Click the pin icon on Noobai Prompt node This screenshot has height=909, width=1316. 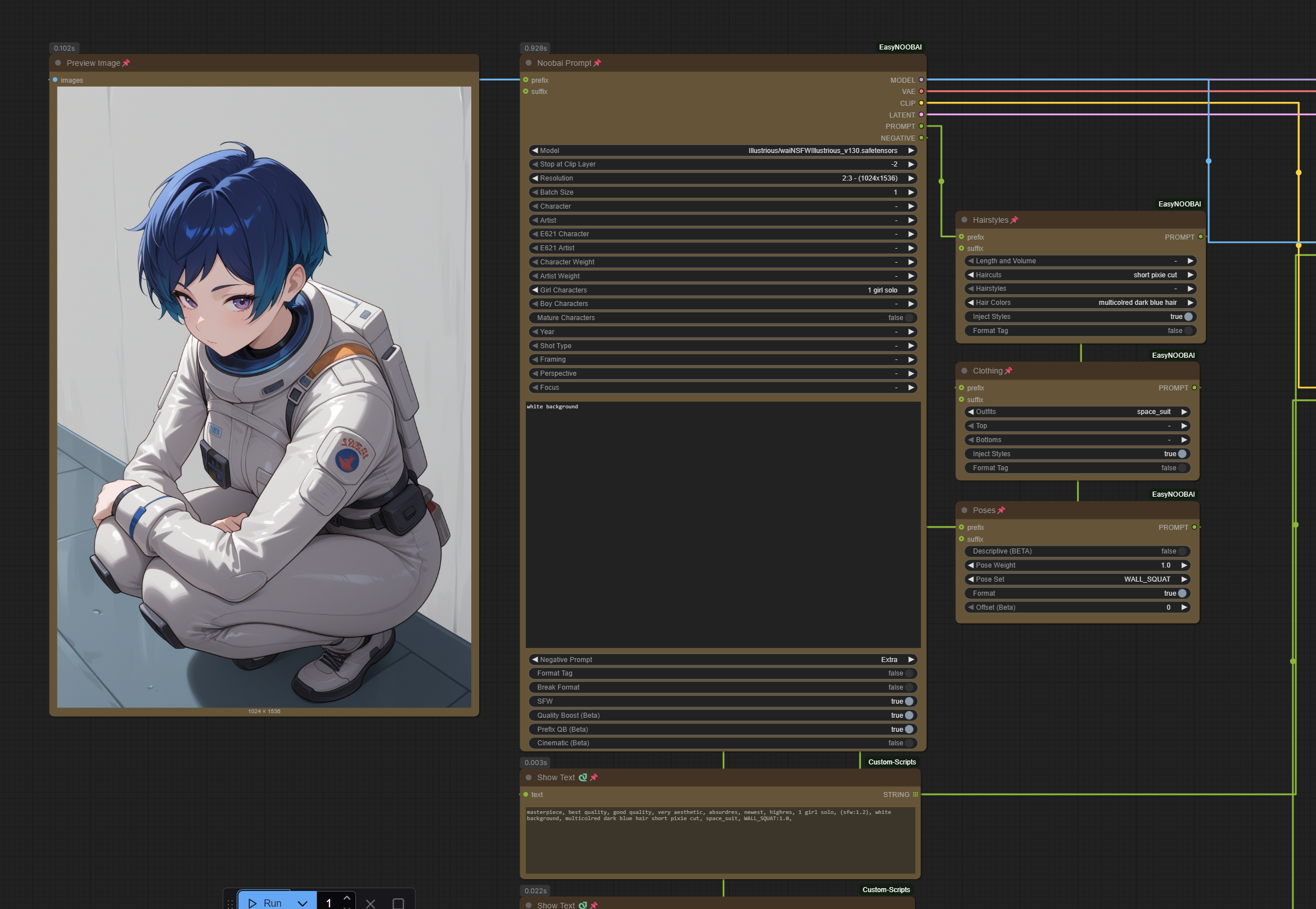(x=597, y=63)
